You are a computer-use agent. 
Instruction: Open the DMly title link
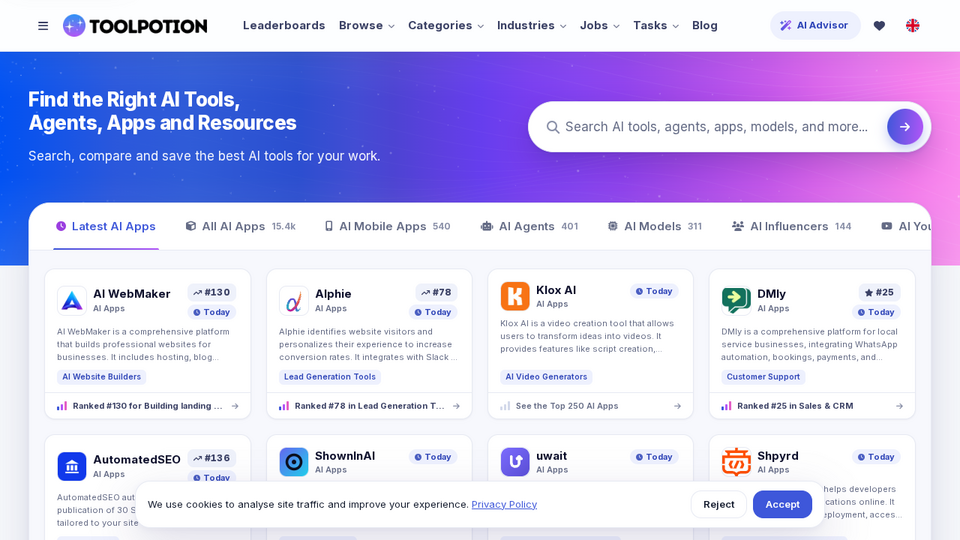[771, 294]
